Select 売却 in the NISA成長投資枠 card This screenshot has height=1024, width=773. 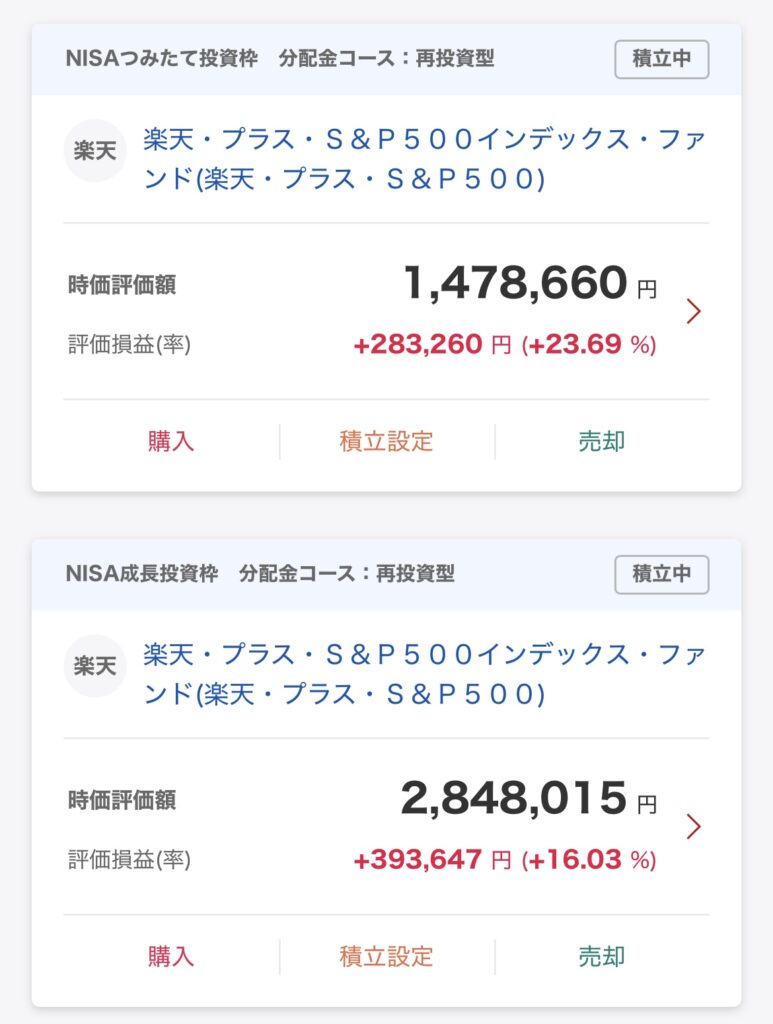[x=601, y=956]
